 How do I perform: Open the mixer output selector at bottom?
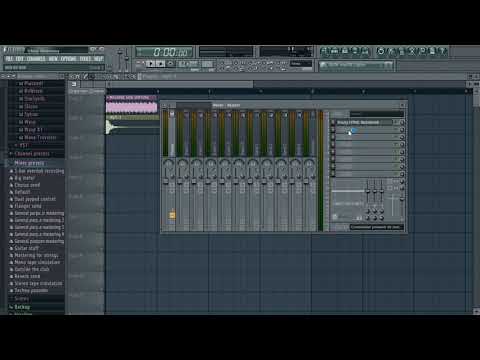tap(377, 227)
